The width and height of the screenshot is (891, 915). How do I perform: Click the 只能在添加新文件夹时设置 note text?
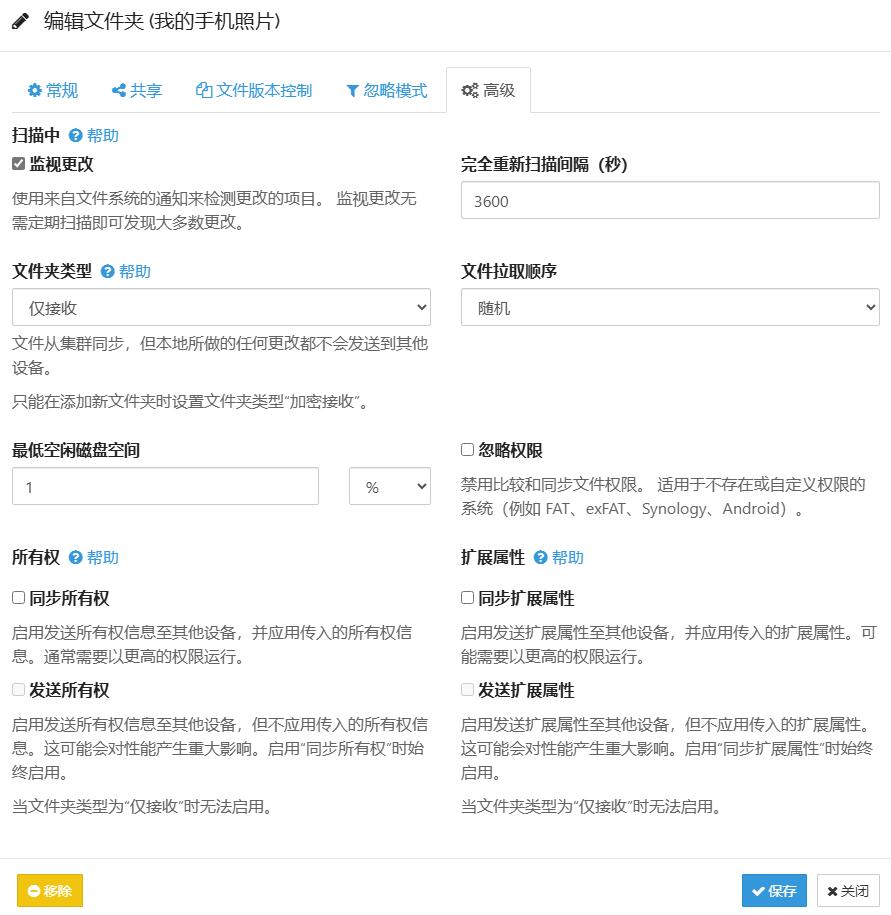coord(190,401)
